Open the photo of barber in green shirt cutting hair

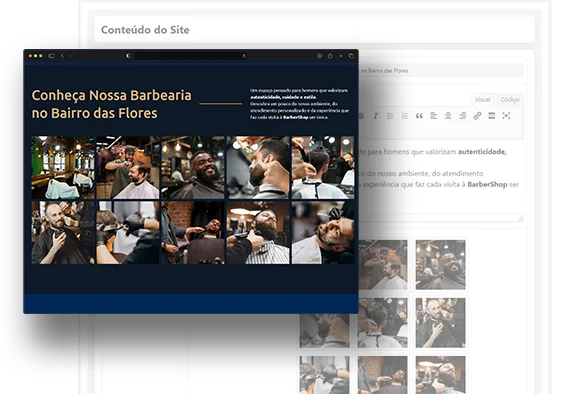click(128, 168)
